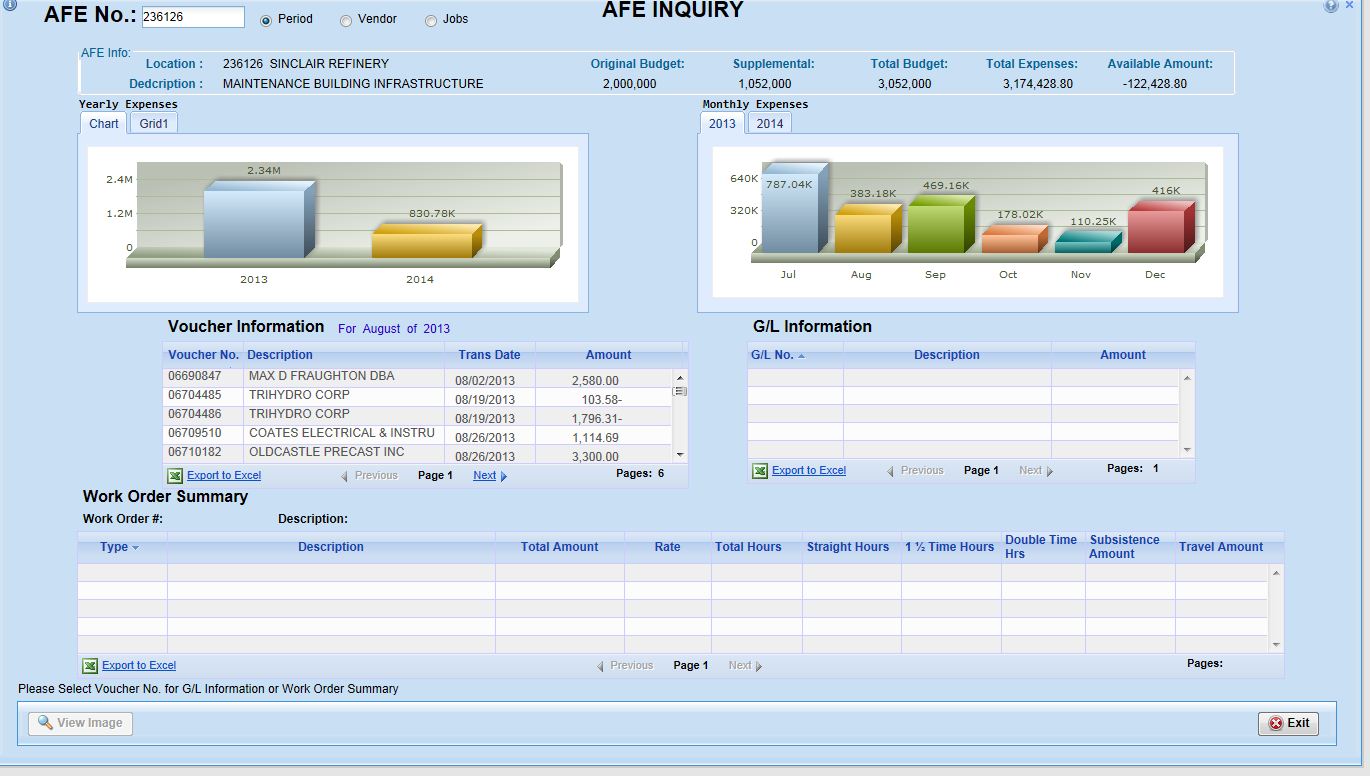Viewport: 1370px width, 776px height.
Task: Click the red X icon on Exit
Action: (x=1275, y=724)
